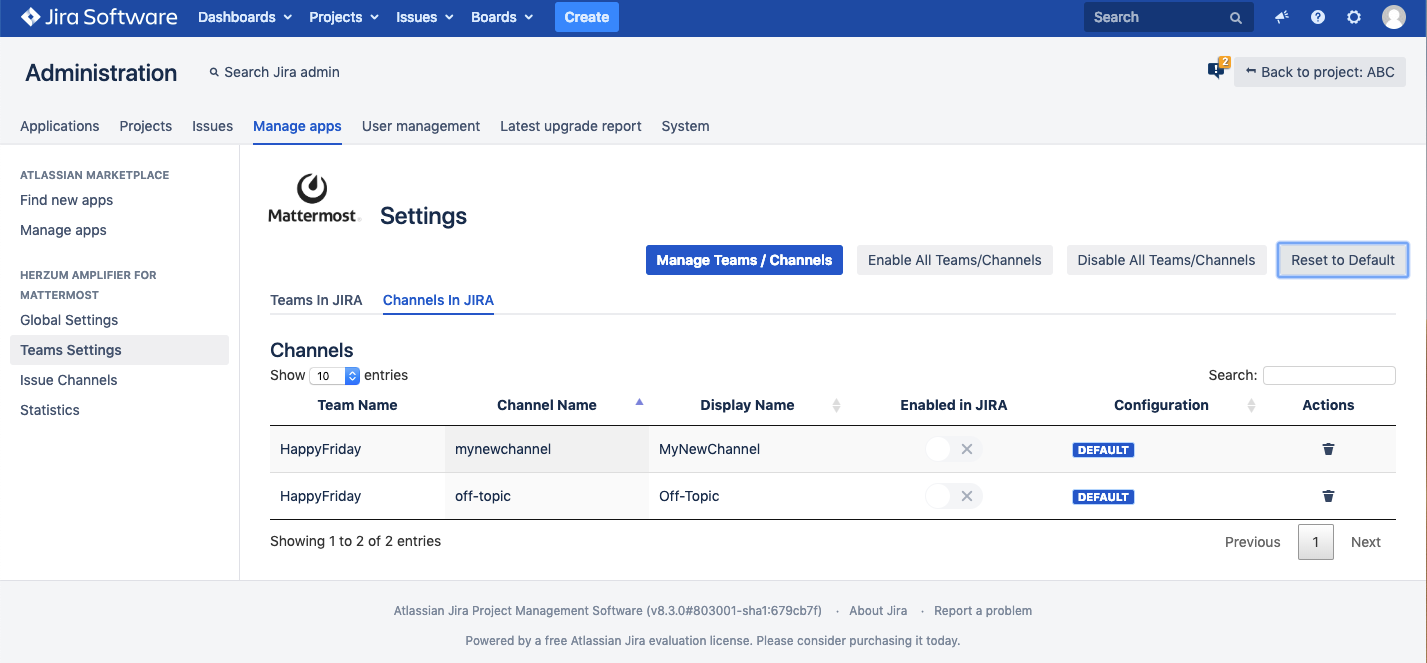Delete the mynewchannel row with trash icon

1328,449
